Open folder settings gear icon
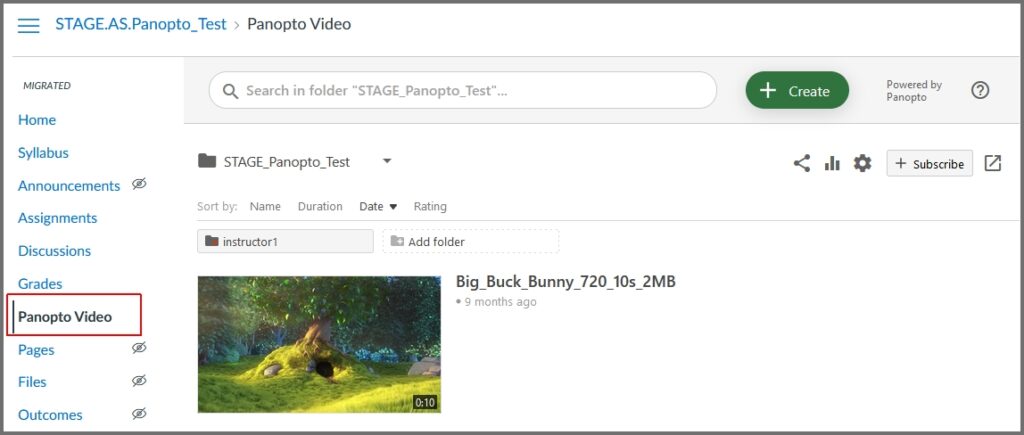Image resolution: width=1024 pixels, height=435 pixels. tap(863, 163)
